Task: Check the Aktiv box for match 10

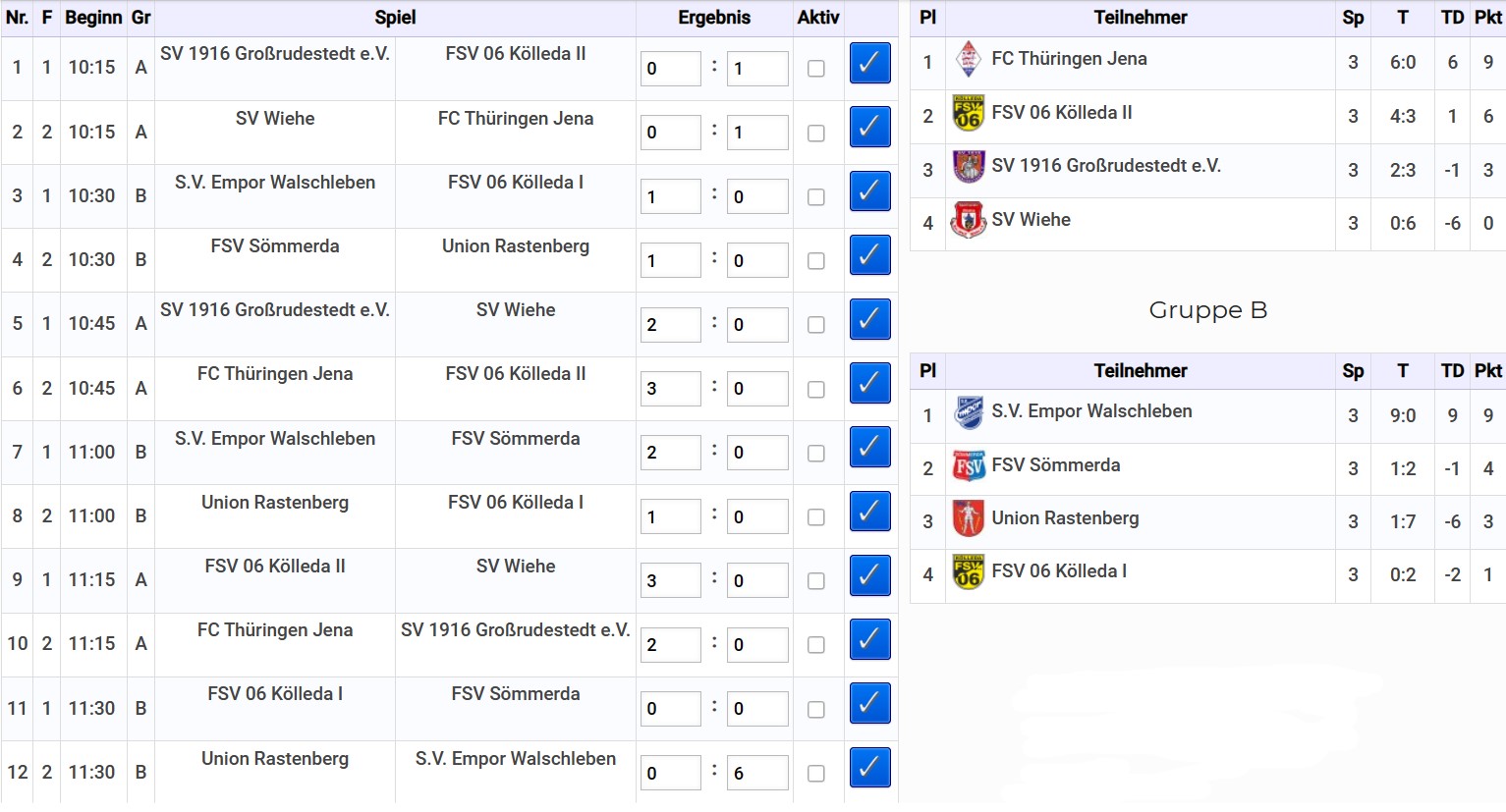Action: point(816,645)
